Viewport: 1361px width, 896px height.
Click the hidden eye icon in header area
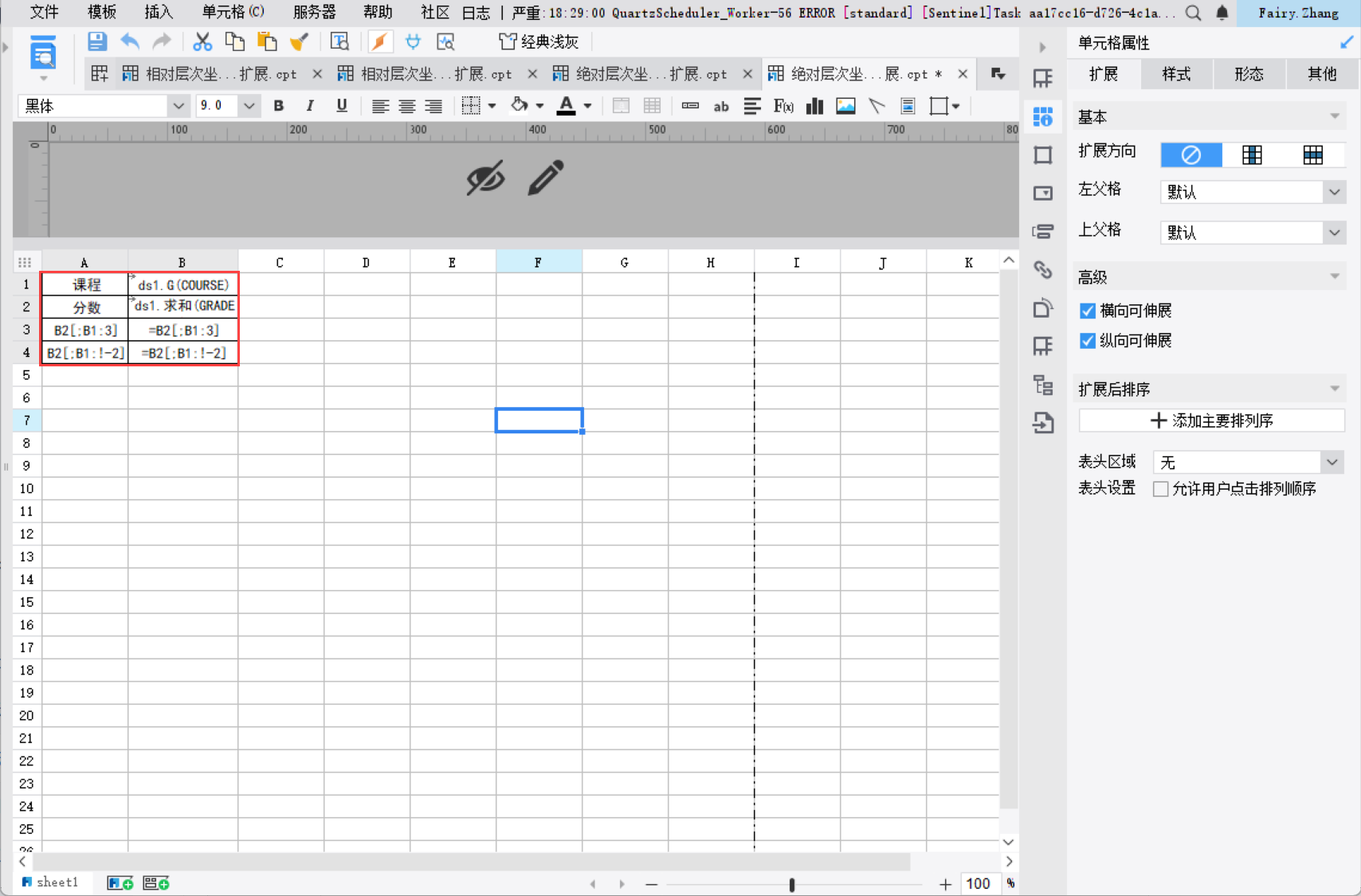tap(485, 178)
